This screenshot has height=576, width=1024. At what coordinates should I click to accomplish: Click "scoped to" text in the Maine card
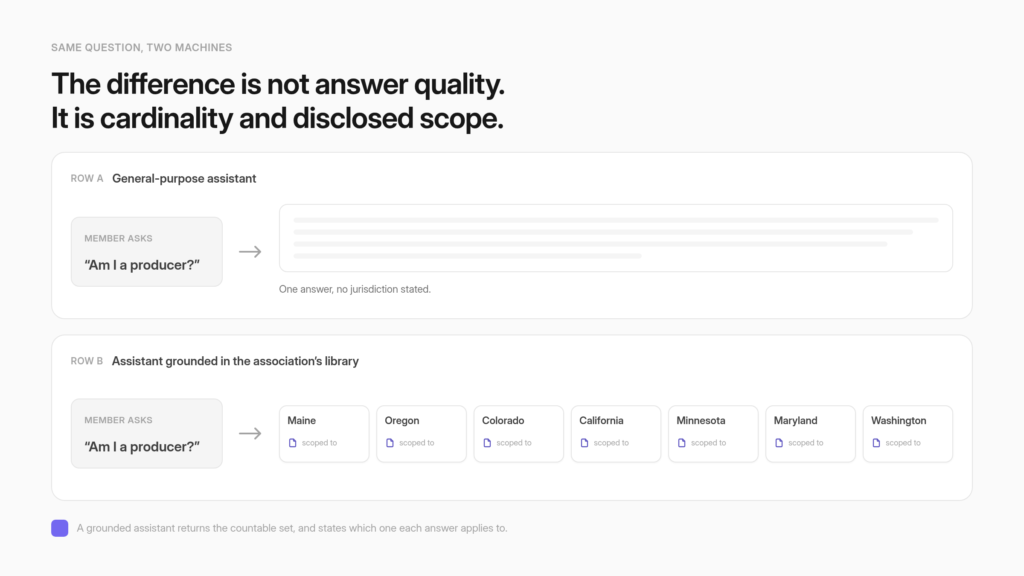point(319,443)
